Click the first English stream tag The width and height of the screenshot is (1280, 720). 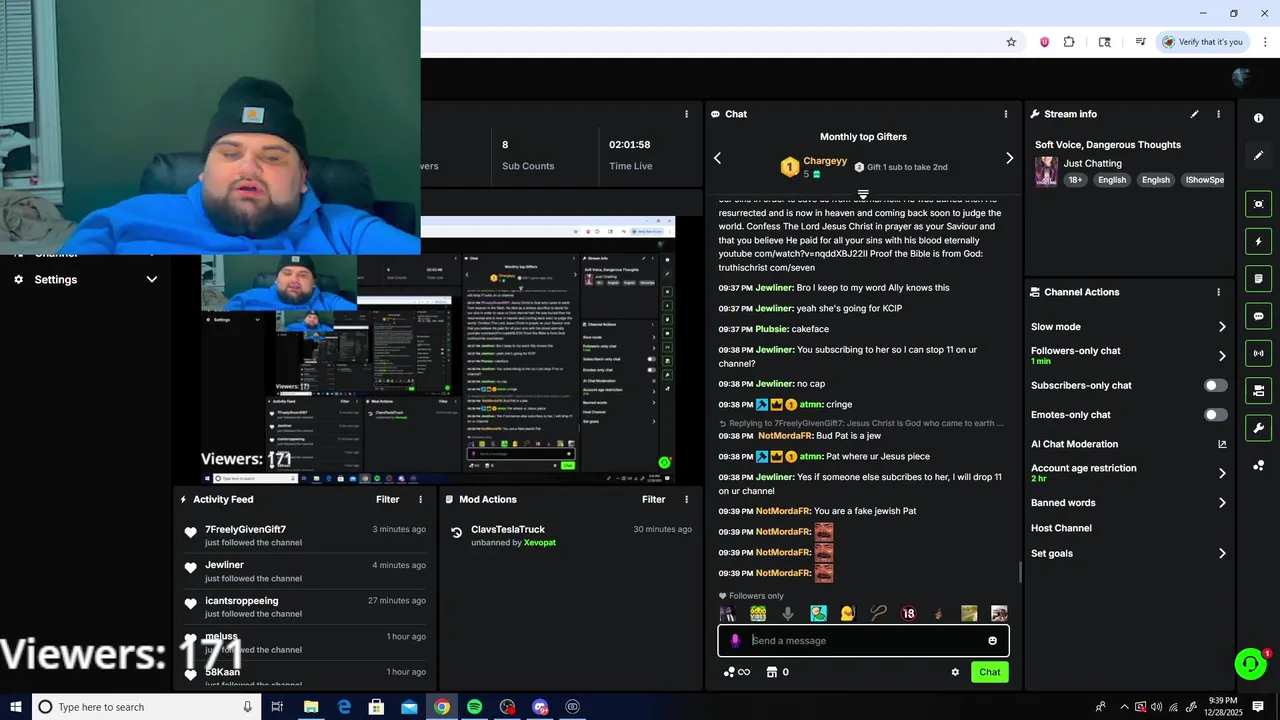1111,180
